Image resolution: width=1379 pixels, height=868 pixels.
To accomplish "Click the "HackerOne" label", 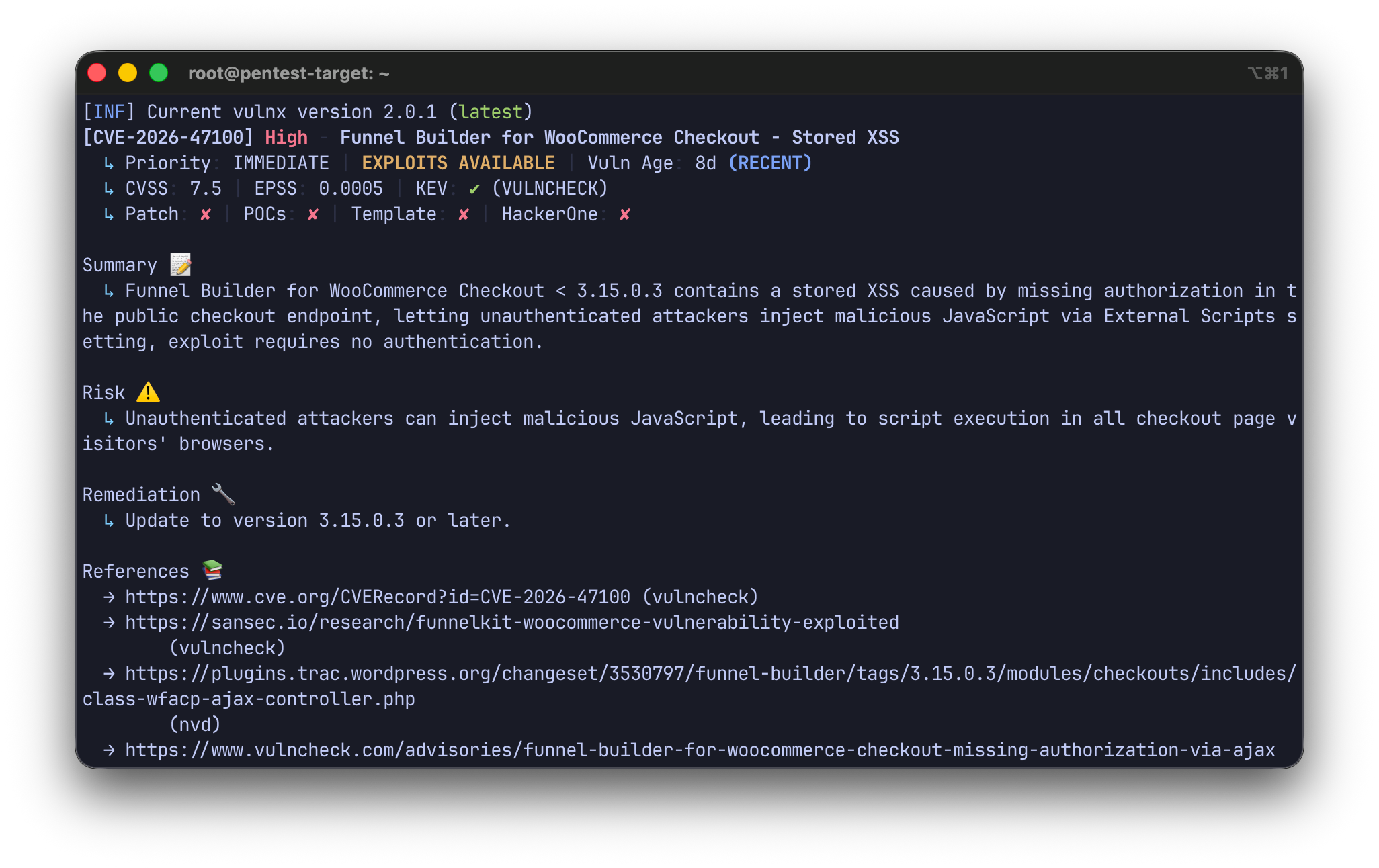I will coord(550,214).
